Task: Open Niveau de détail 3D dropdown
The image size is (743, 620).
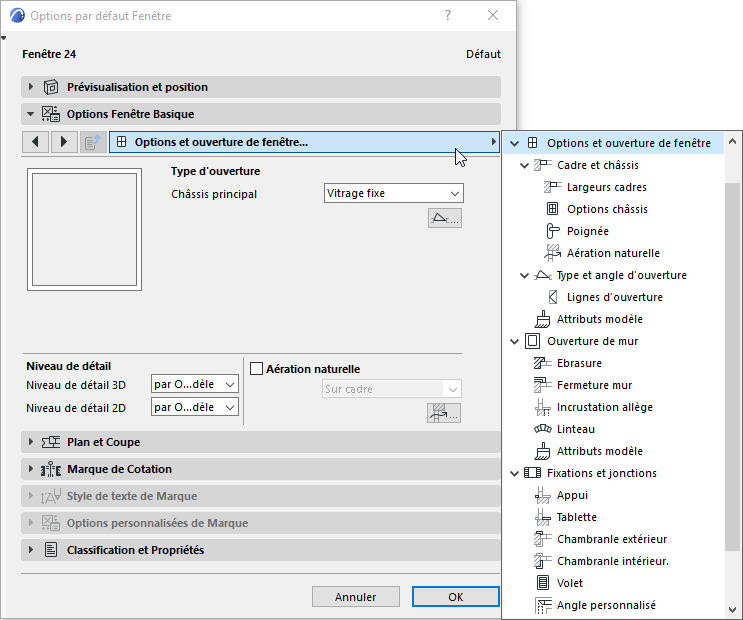Action: [195, 384]
